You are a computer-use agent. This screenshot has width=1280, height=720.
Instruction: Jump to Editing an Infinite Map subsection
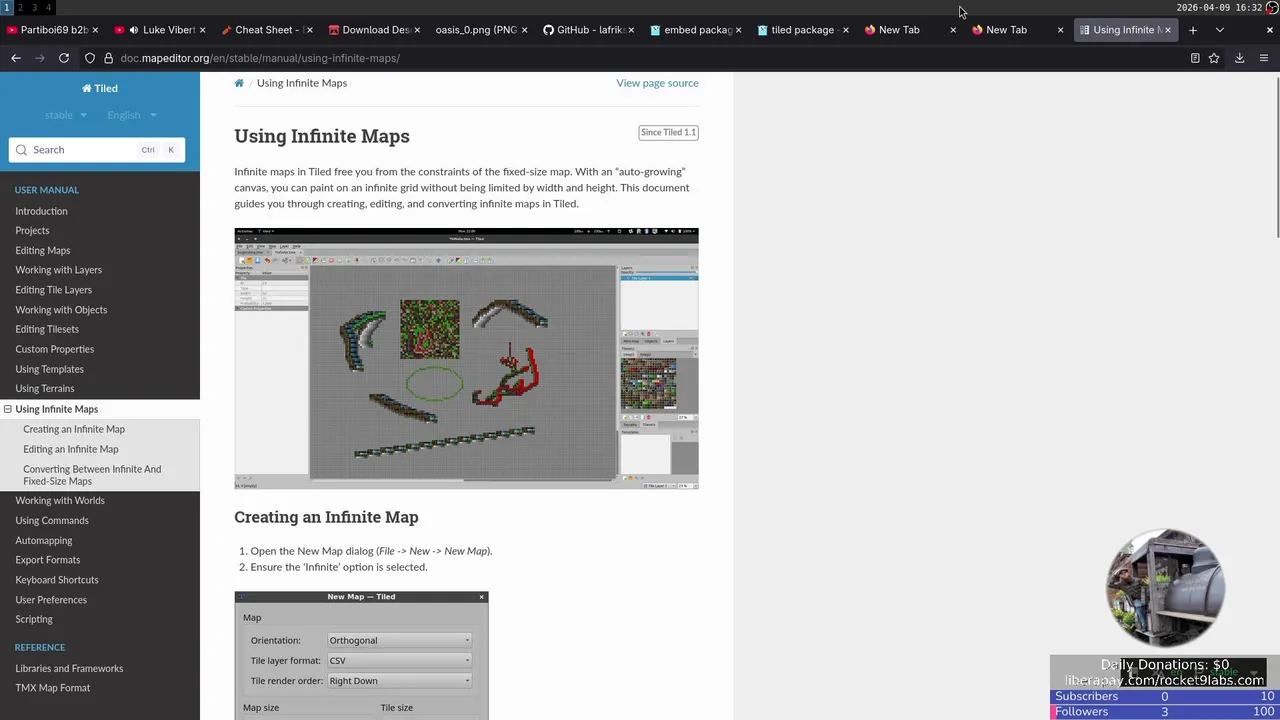click(70, 449)
